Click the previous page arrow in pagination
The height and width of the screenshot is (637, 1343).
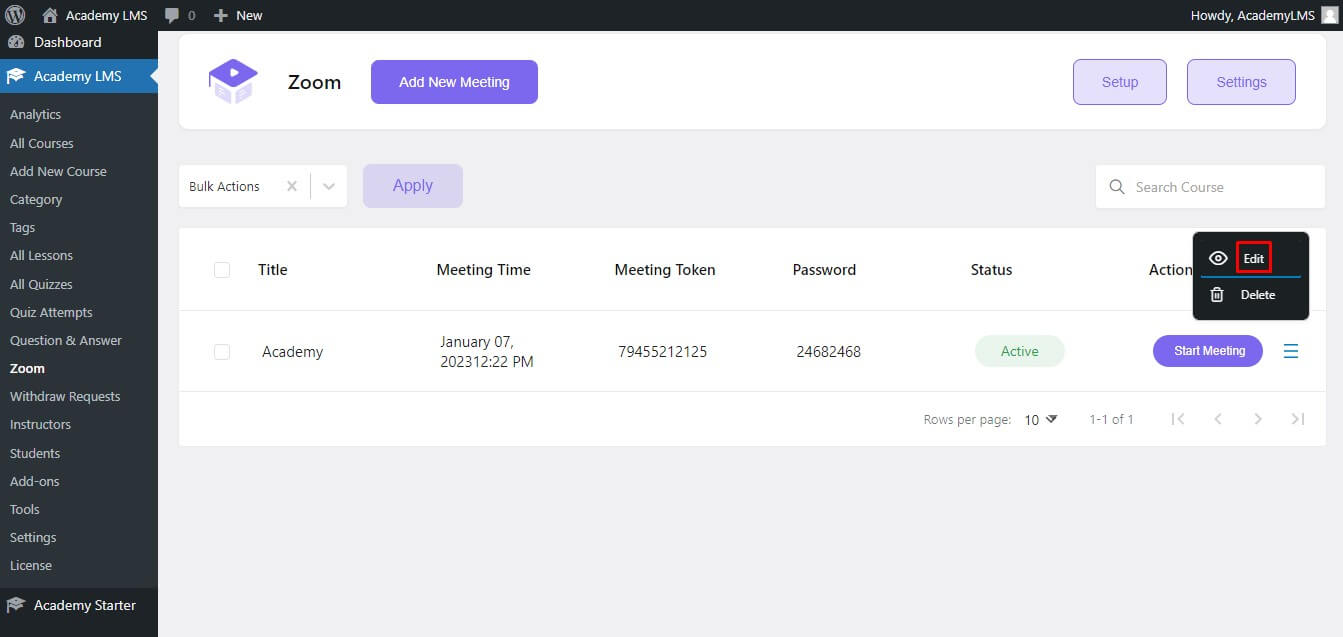click(1218, 419)
